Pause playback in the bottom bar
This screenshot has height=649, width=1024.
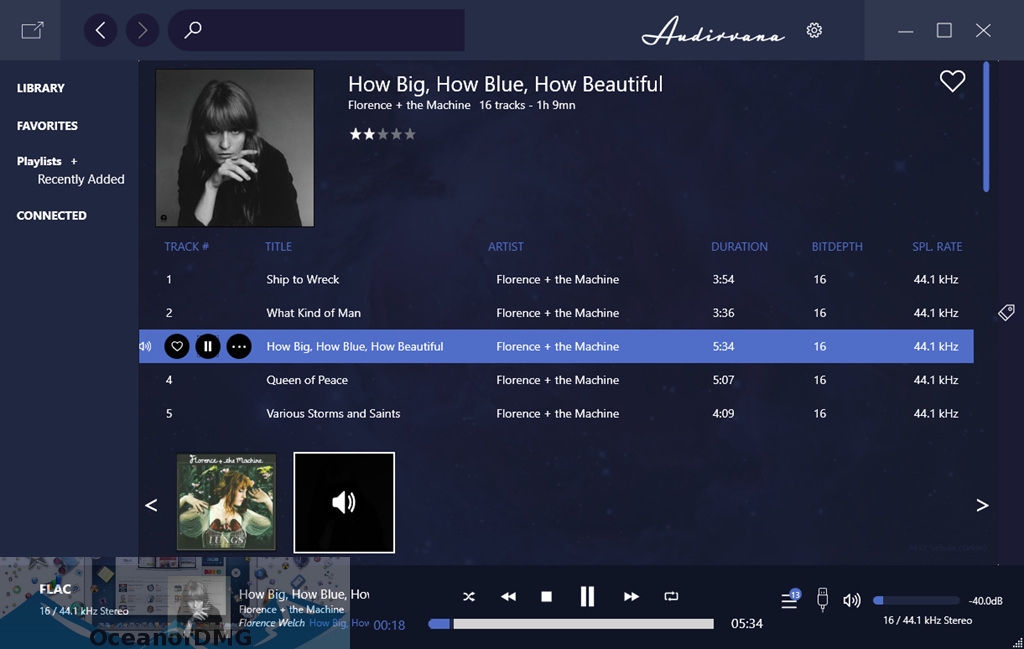point(587,596)
